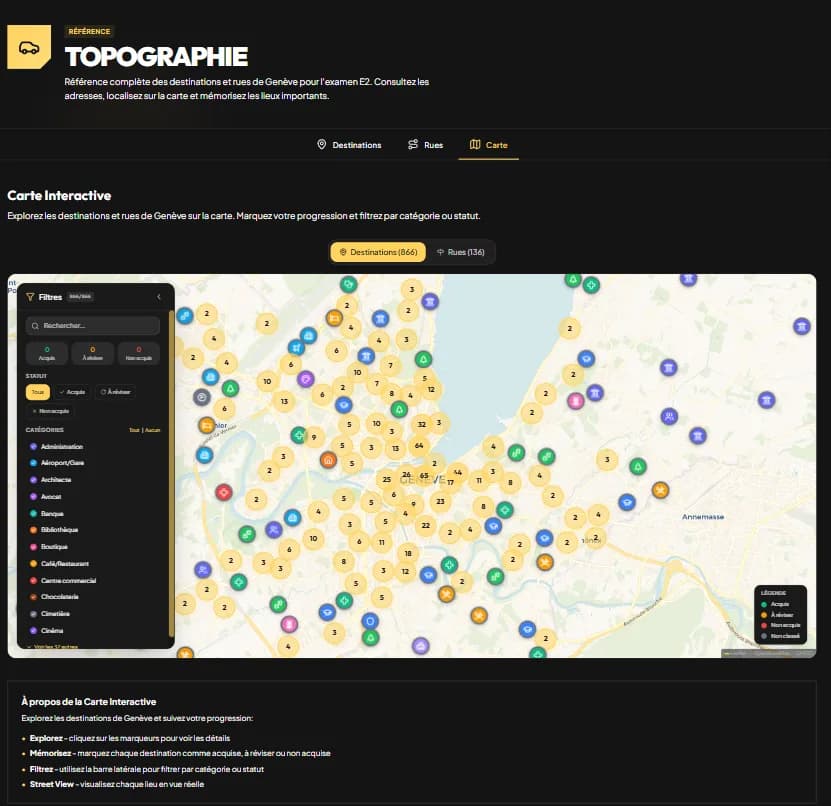
Task: Filter by 'À réviser' status chip
Action: click(116, 392)
